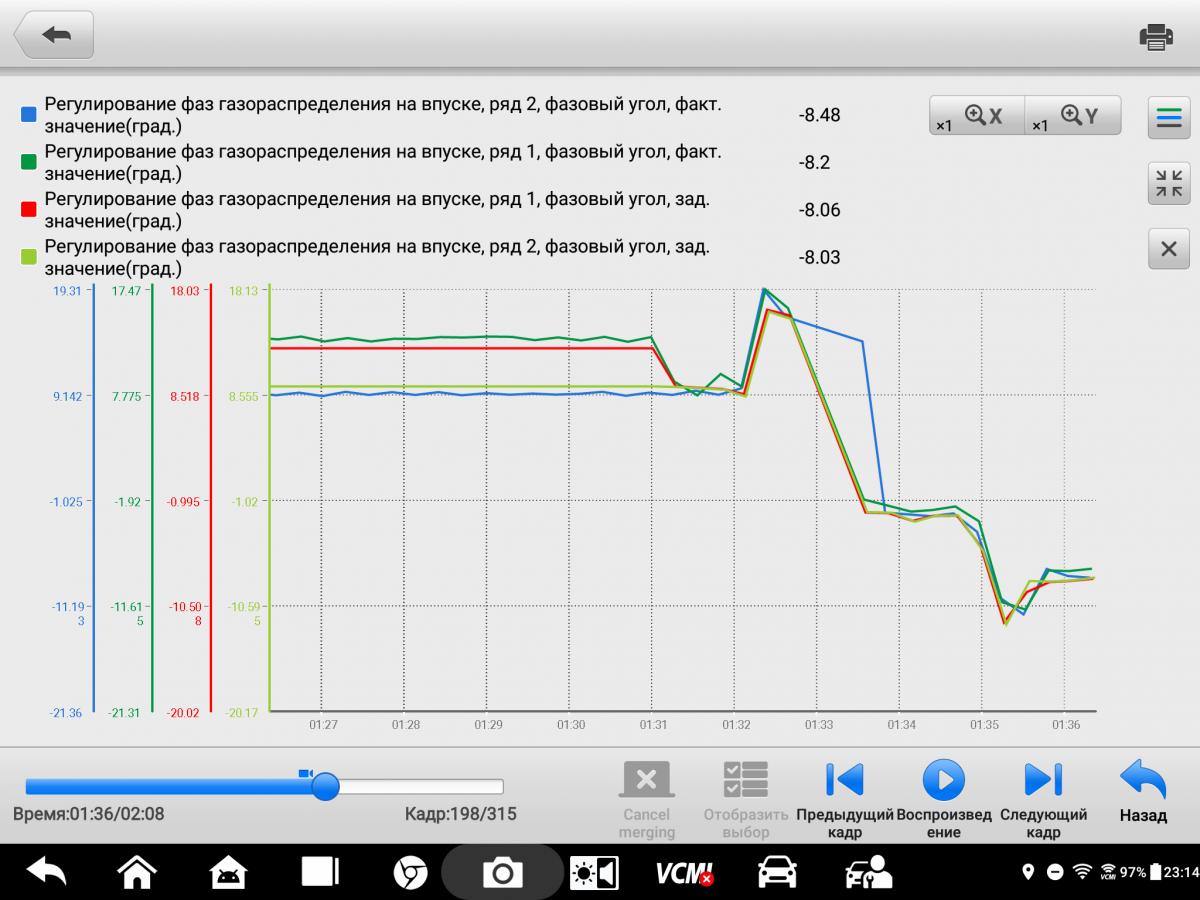Collapse graph using shrink arrows icon
This screenshot has height=900, width=1200.
pyautogui.click(x=1168, y=184)
